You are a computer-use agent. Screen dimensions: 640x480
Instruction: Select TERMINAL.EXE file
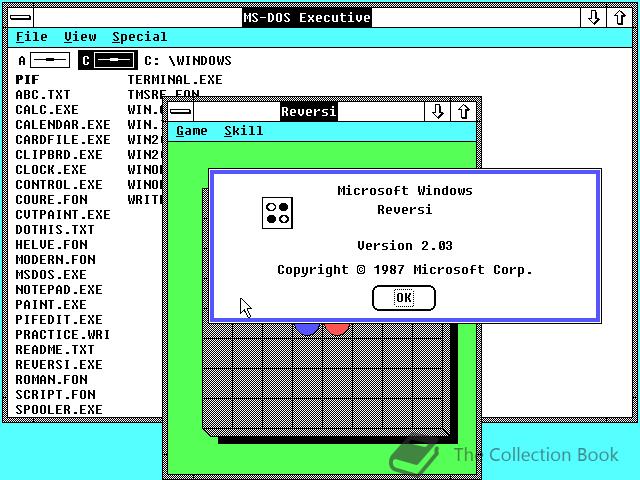pos(175,80)
